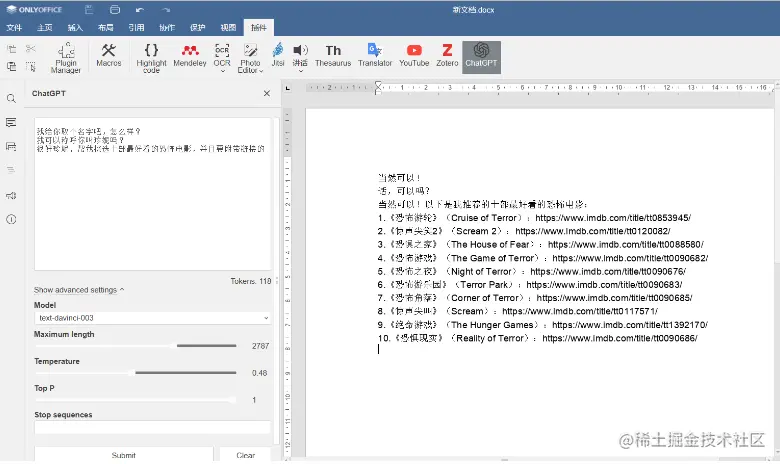This screenshot has width=780, height=464.
Task: Open the feedback megaphone sidebar icon
Action: tap(11, 195)
